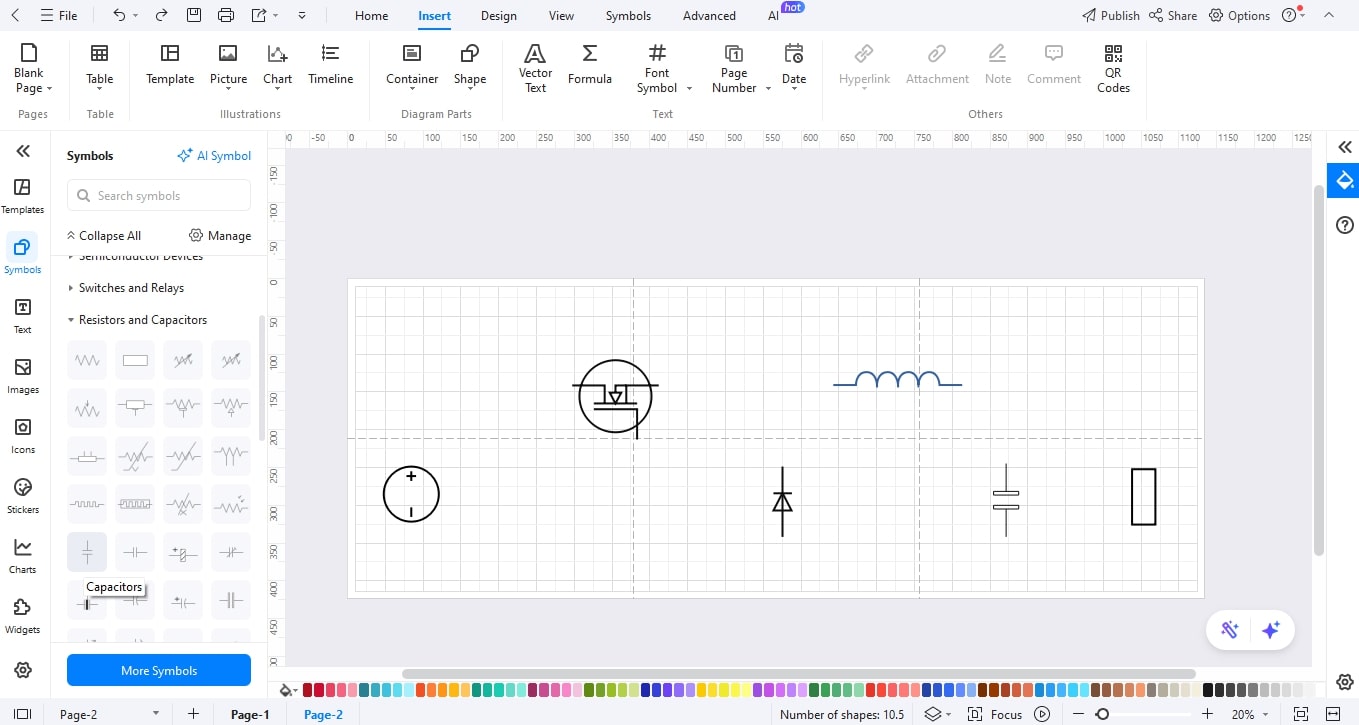Insert a Timeline illustration
The height and width of the screenshot is (725, 1359).
pos(330,67)
